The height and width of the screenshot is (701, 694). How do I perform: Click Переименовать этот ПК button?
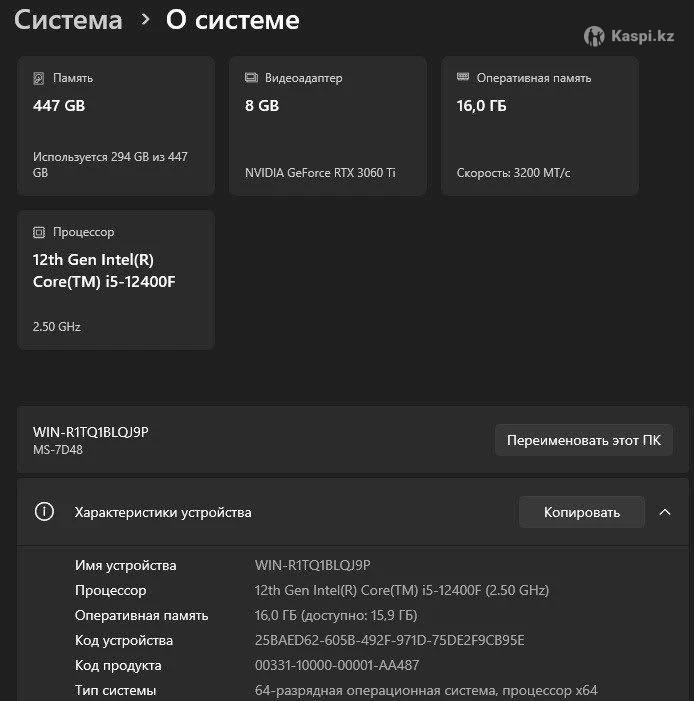[584, 440]
